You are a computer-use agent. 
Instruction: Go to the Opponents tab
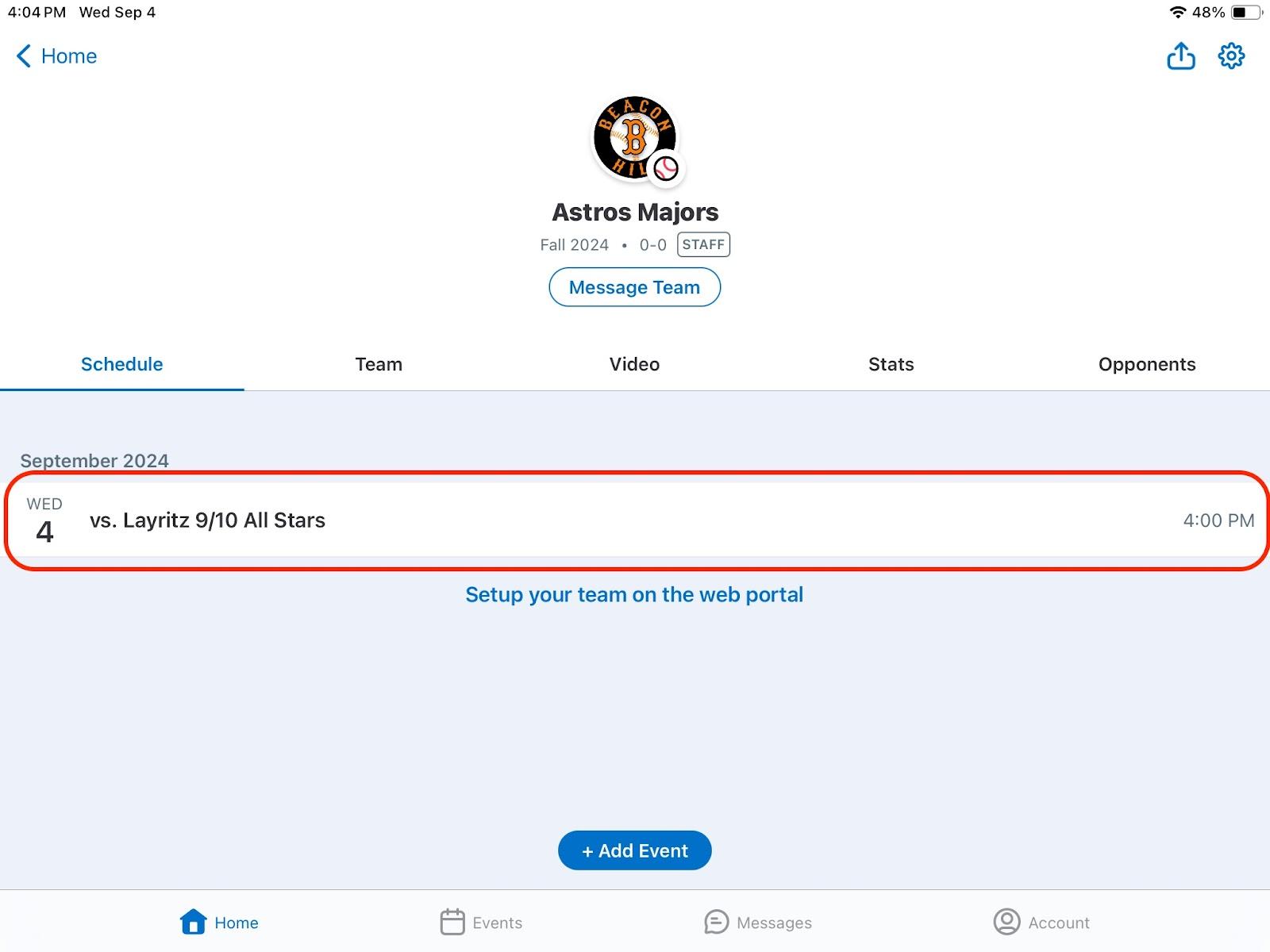(1147, 364)
